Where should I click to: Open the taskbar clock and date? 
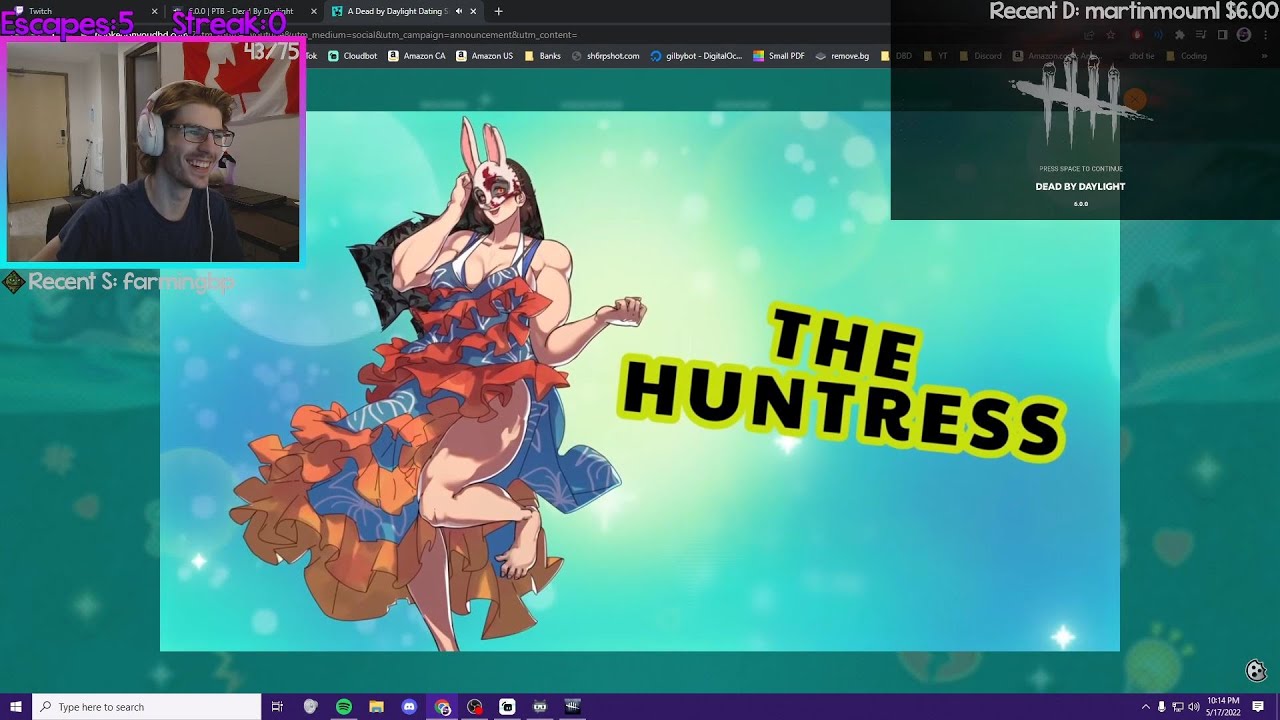click(1222, 707)
